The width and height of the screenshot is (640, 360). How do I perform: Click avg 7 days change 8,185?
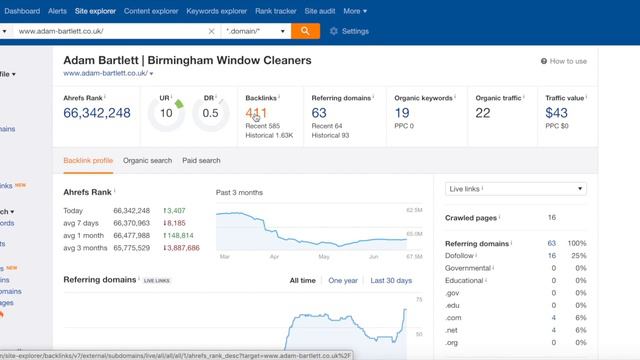click(174, 223)
